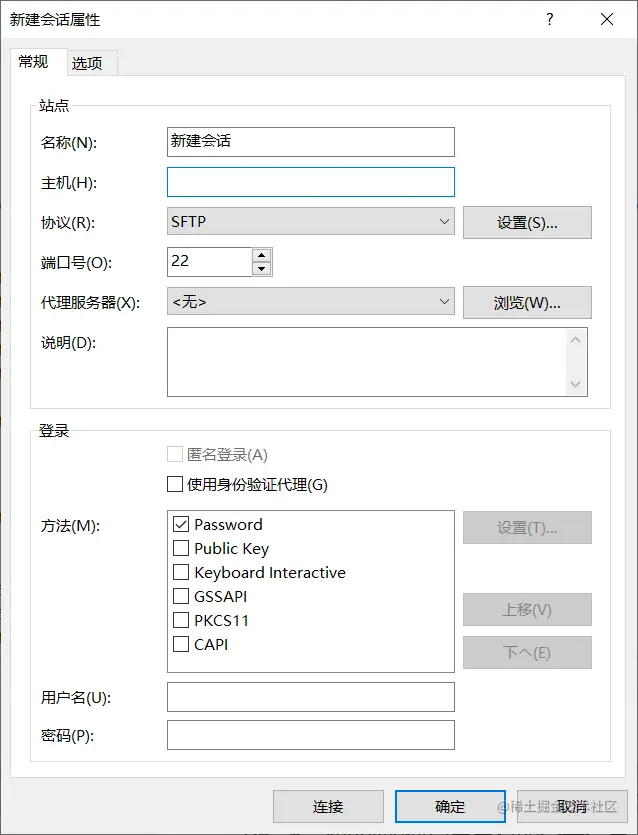Image resolution: width=638 pixels, height=835 pixels.
Task: Disable the Password authentication method
Action: point(181,524)
